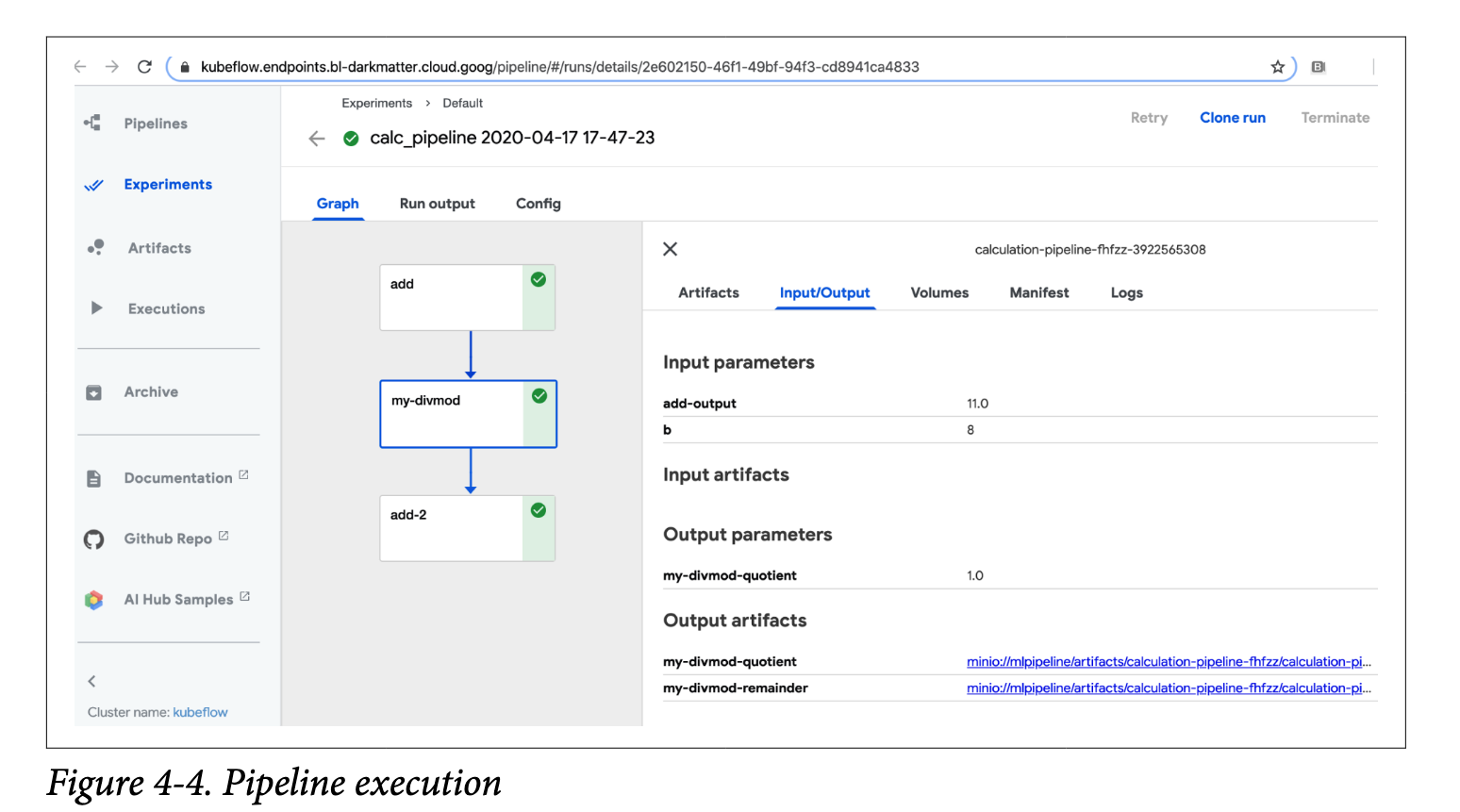Open the Artifacts sidebar icon
The image size is (1460, 812).
pos(95,248)
